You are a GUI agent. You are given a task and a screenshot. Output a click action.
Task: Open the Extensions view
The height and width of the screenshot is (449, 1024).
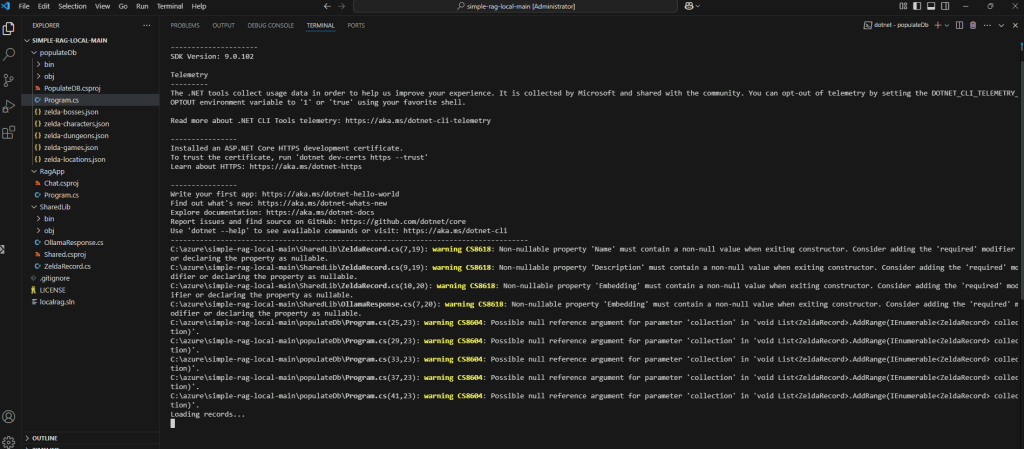pyautogui.click(x=8, y=132)
